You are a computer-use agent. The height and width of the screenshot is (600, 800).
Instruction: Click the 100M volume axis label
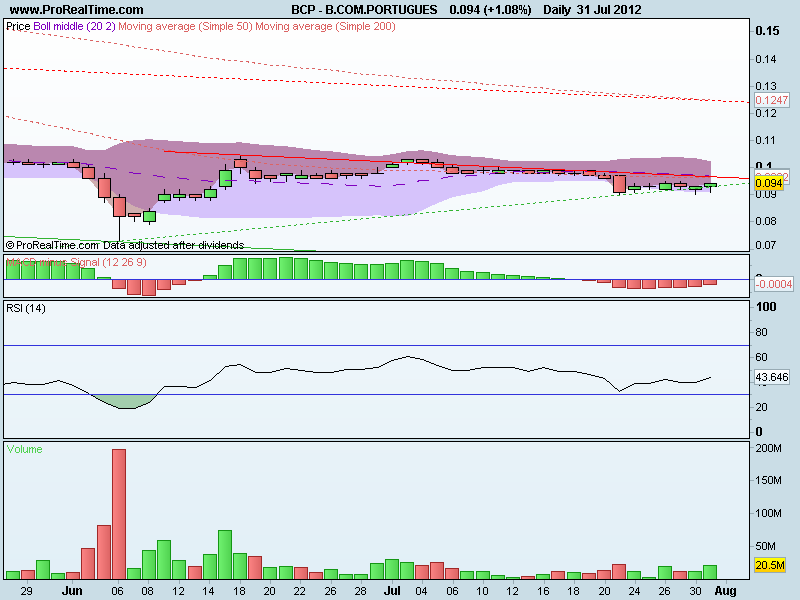point(768,513)
